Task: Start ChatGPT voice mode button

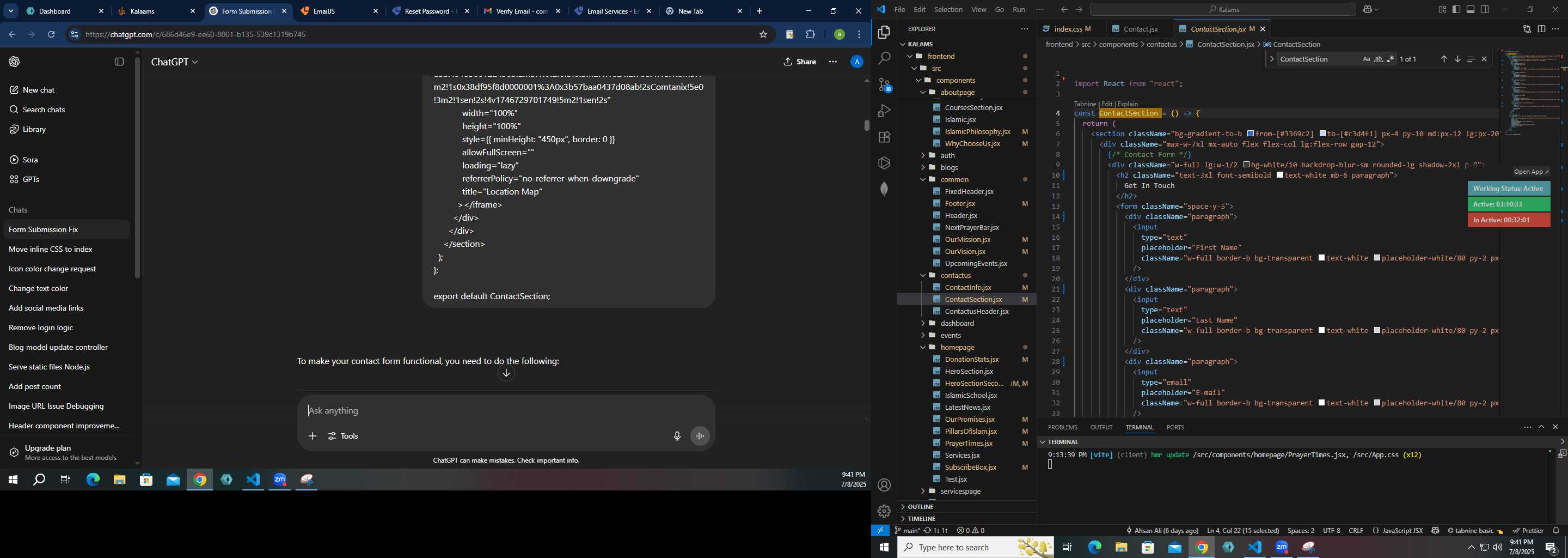Action: (x=701, y=436)
